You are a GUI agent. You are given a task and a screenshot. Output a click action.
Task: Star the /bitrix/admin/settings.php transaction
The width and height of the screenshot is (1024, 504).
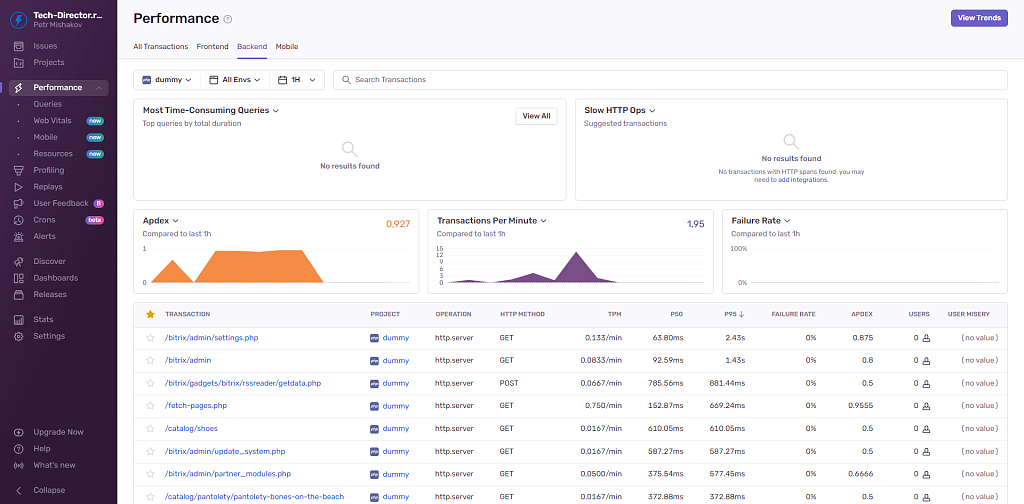tap(150, 338)
